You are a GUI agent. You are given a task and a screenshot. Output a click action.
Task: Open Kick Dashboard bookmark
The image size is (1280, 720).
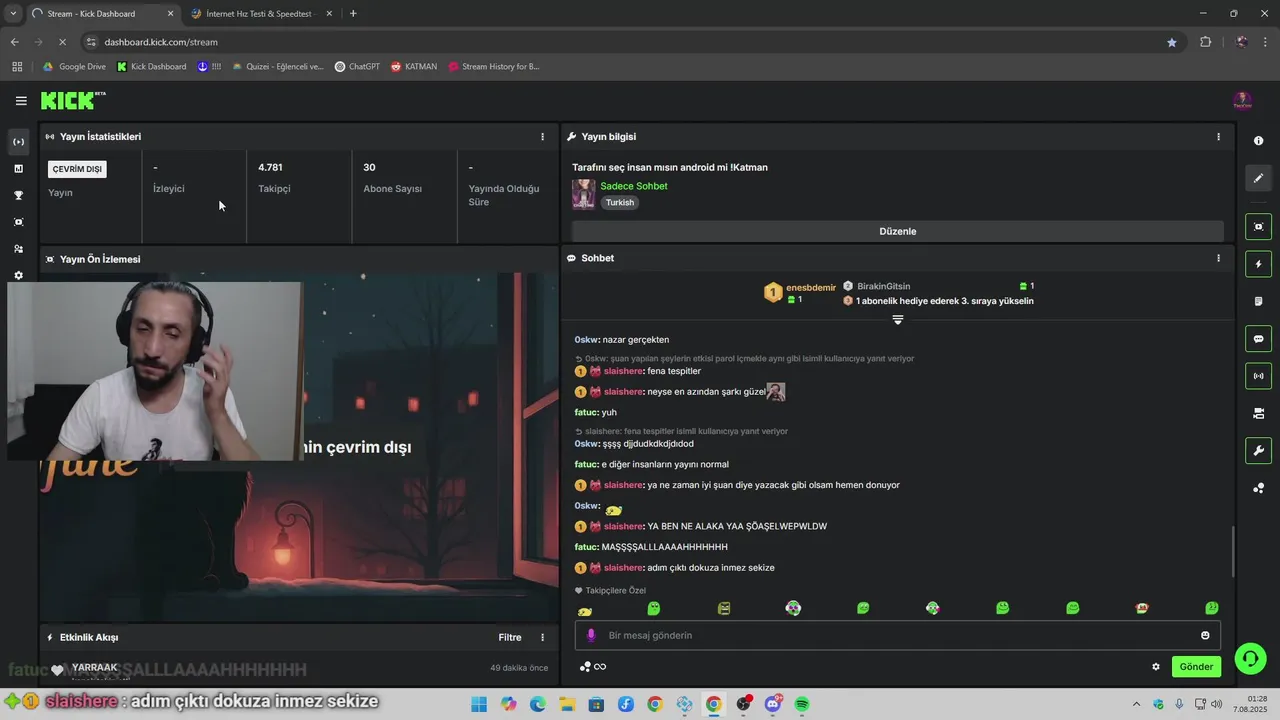click(152, 67)
